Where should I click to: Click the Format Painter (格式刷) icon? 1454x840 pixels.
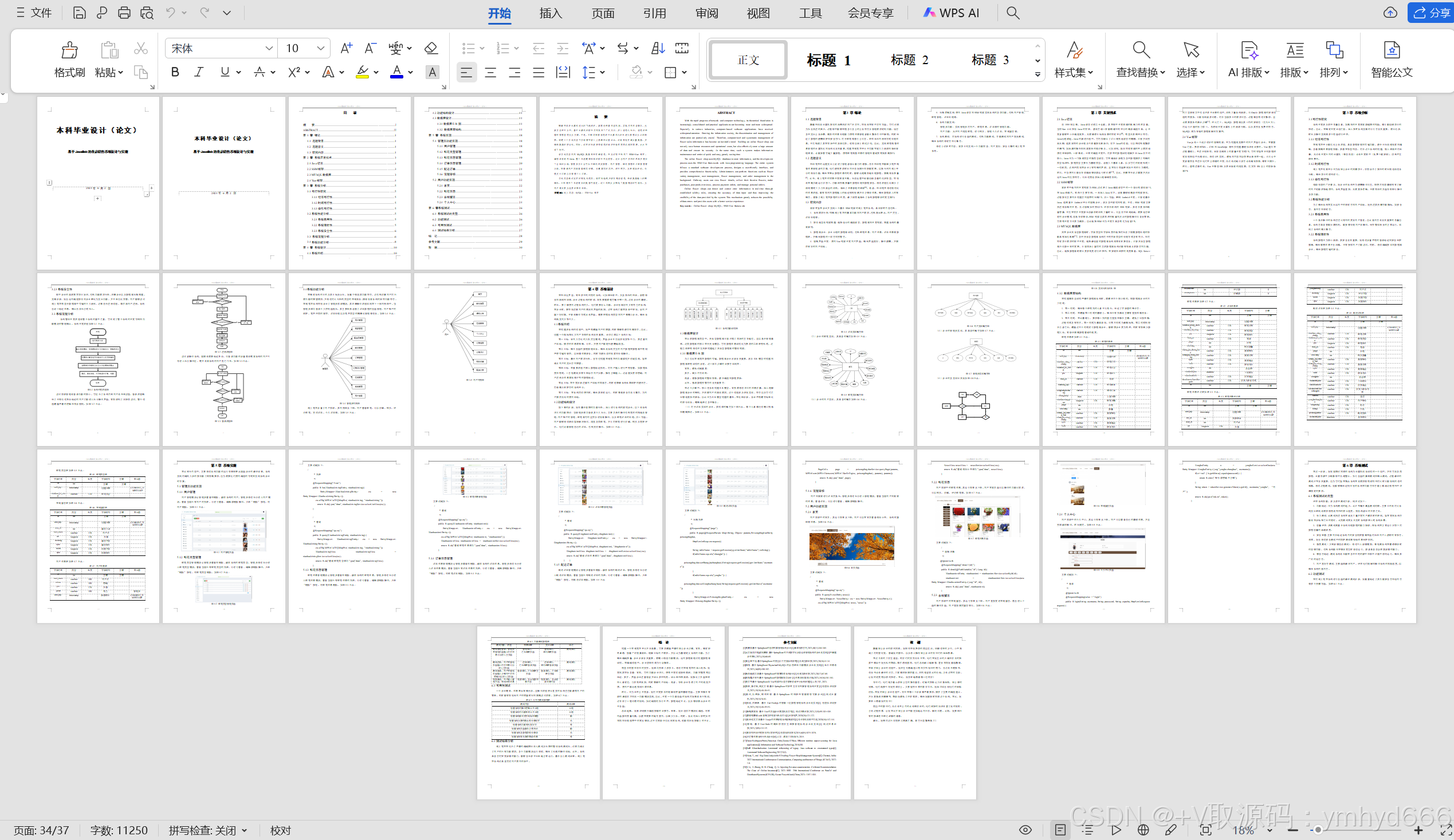[69, 51]
